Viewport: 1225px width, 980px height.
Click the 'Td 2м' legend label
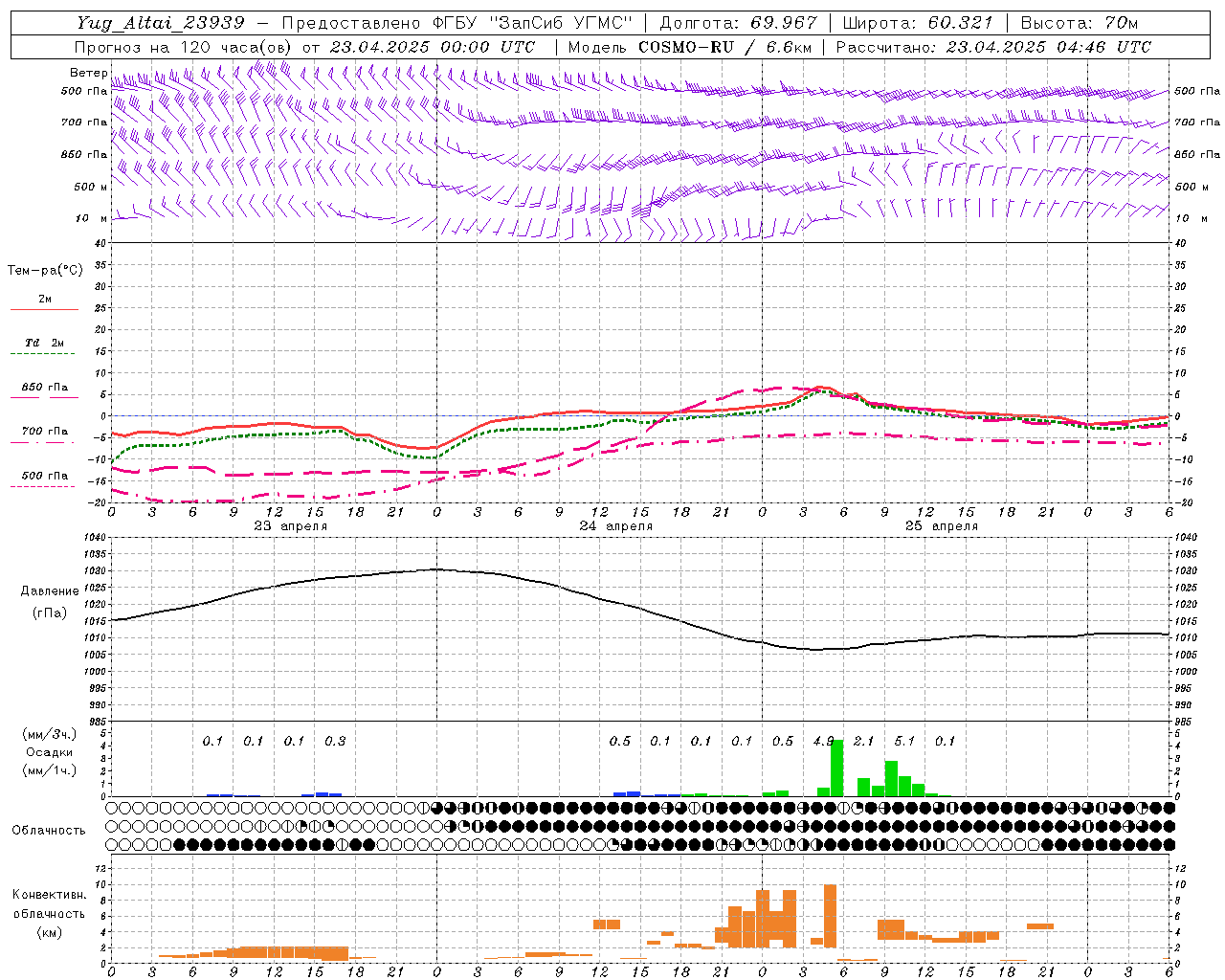point(44,343)
